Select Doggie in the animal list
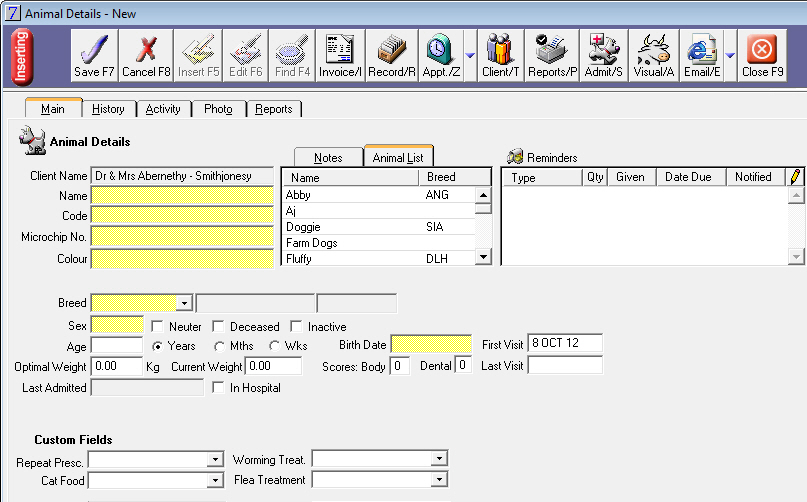Viewport: 807px width, 502px height. pos(379,227)
